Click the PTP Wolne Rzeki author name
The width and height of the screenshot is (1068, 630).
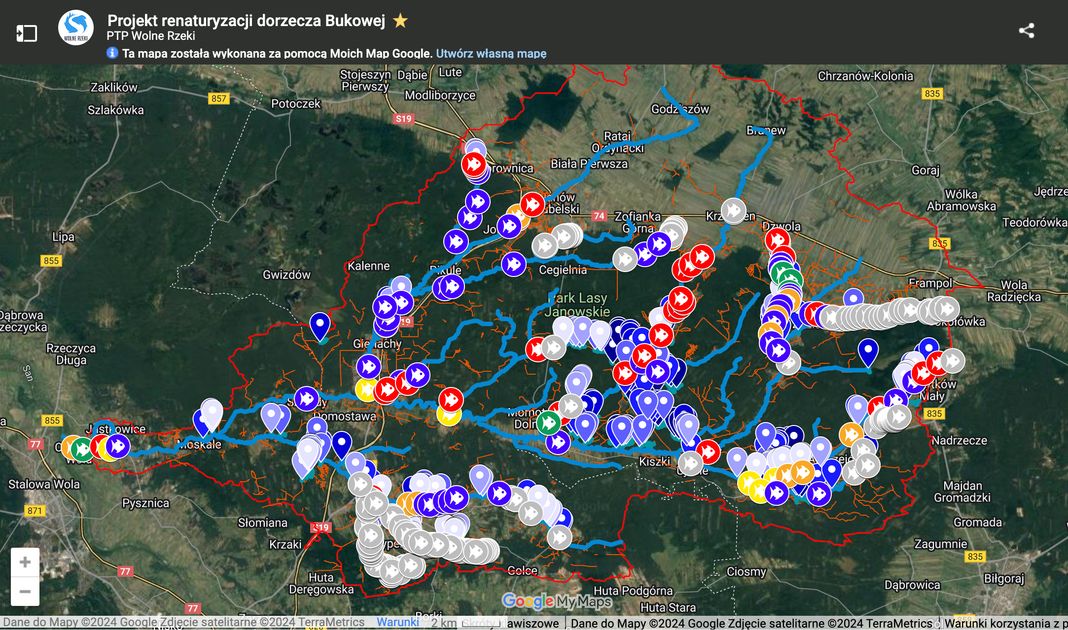[151, 36]
